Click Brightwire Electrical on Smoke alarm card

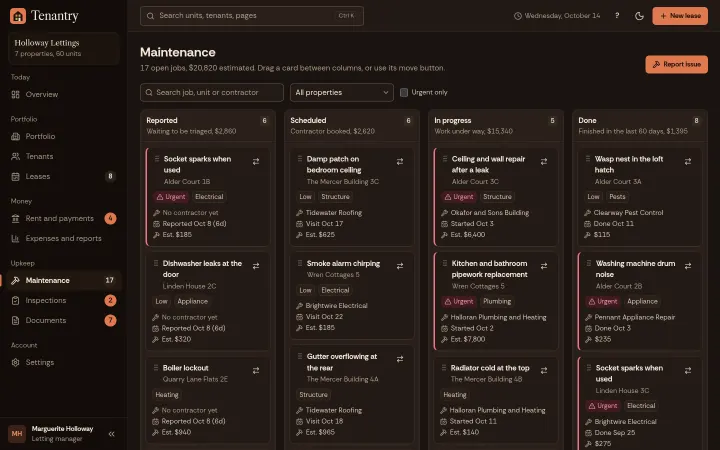click(336, 306)
